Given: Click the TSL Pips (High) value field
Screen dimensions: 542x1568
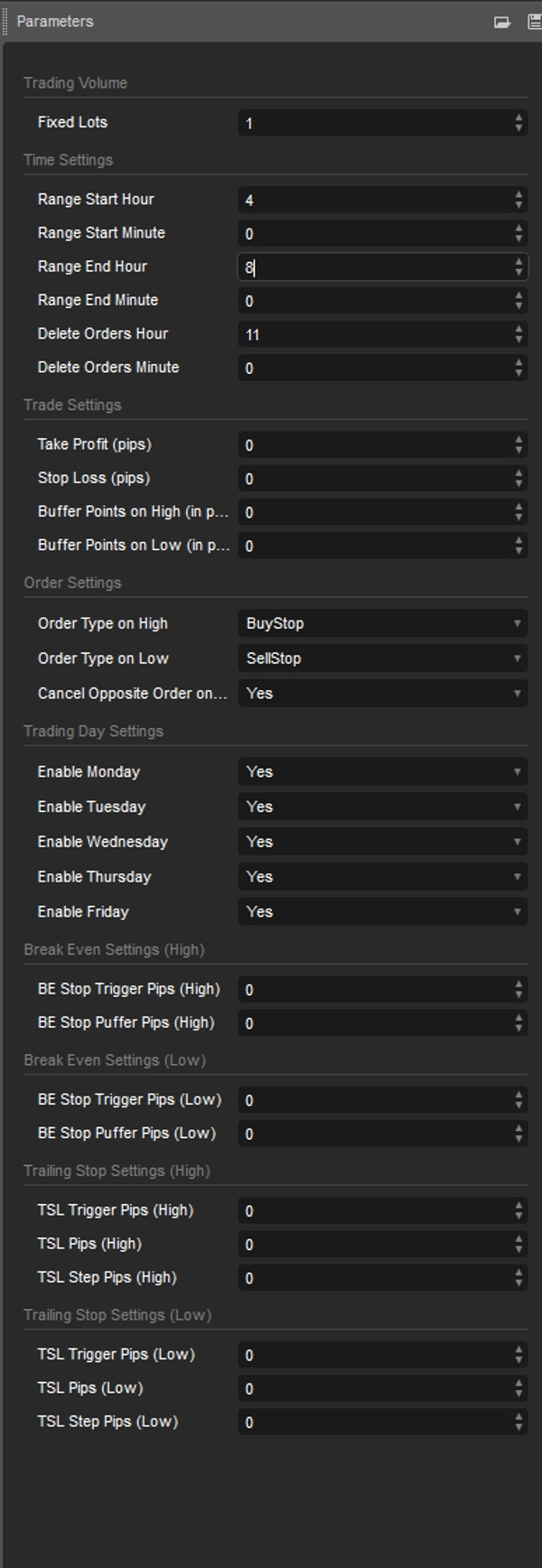Looking at the screenshot, I should (x=375, y=1245).
